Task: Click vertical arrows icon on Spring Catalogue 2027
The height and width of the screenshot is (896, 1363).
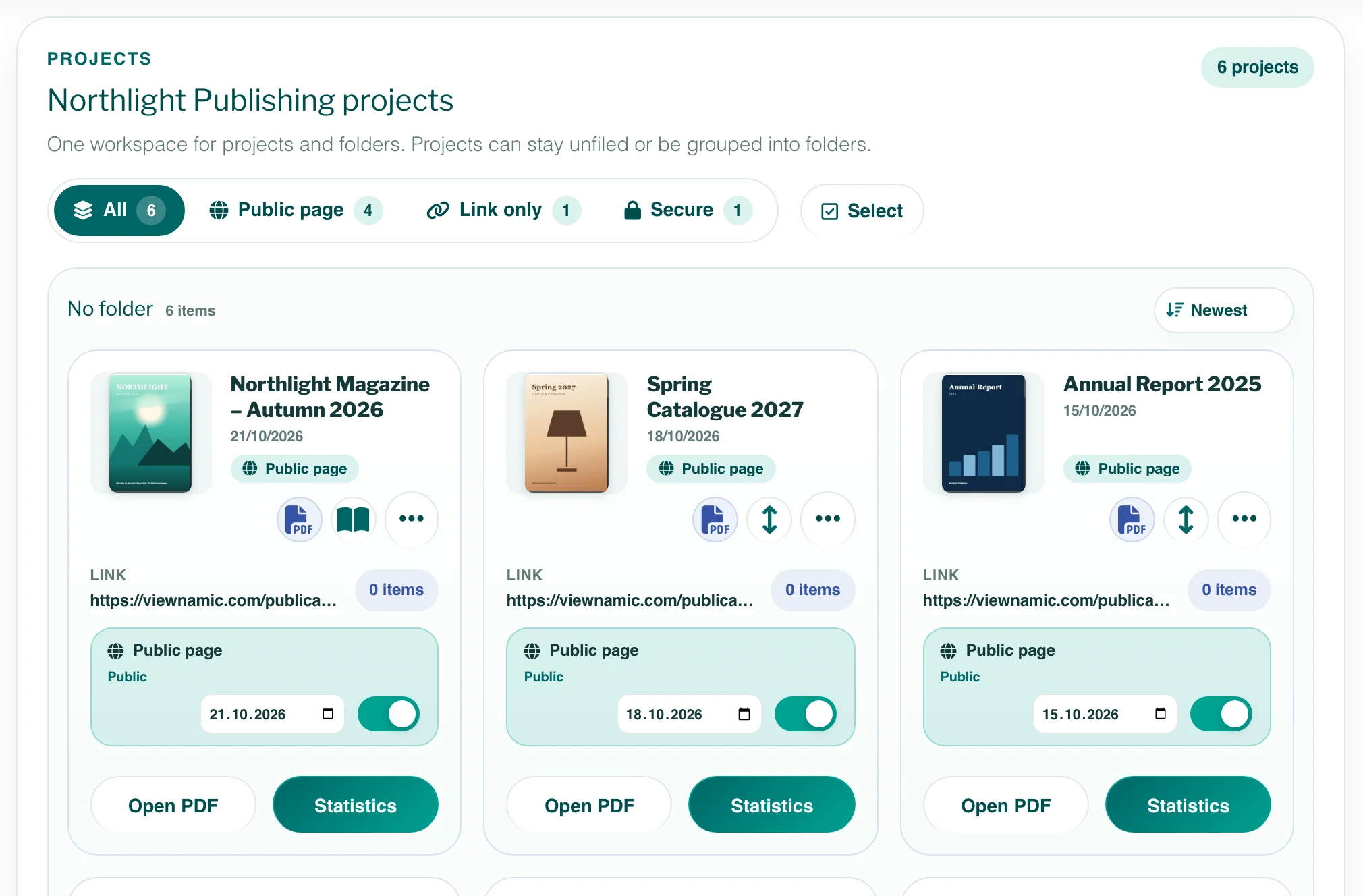Action: (769, 519)
